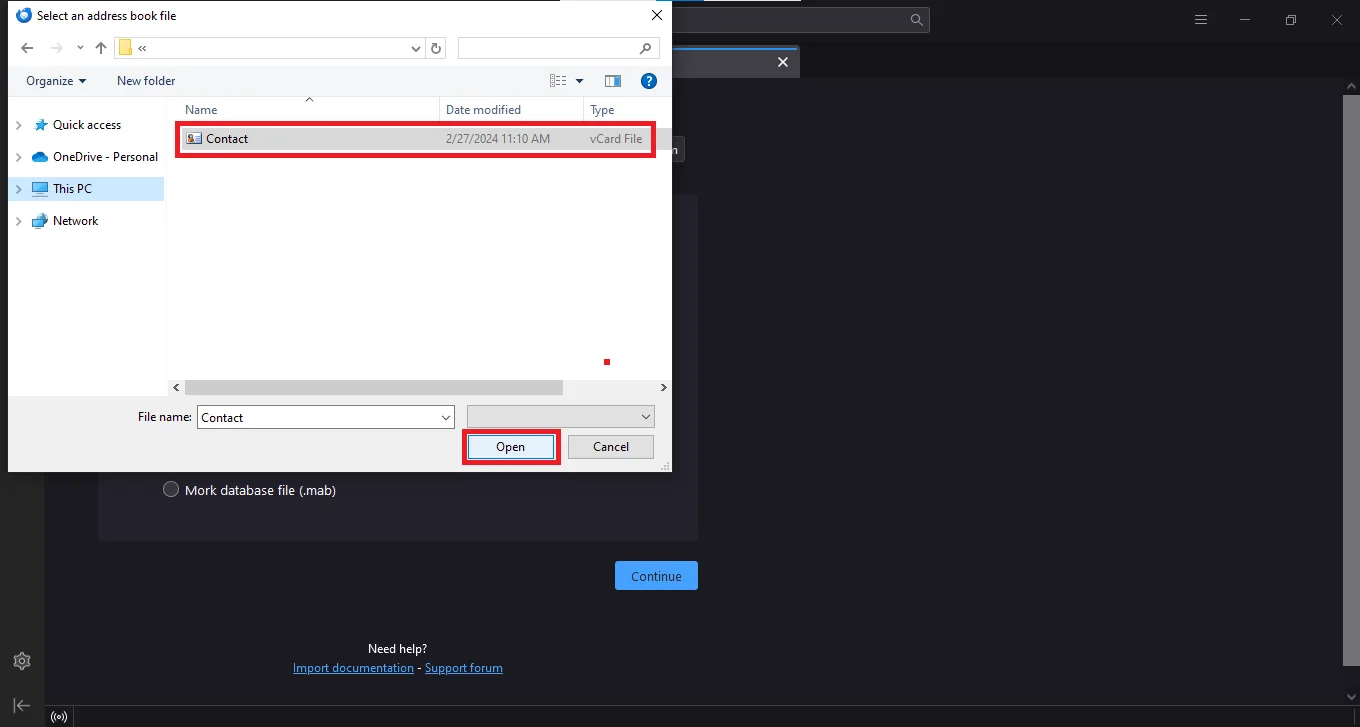The image size is (1360, 727).
Task: Open Thunderbird hamburger app menu
Action: 1201,20
